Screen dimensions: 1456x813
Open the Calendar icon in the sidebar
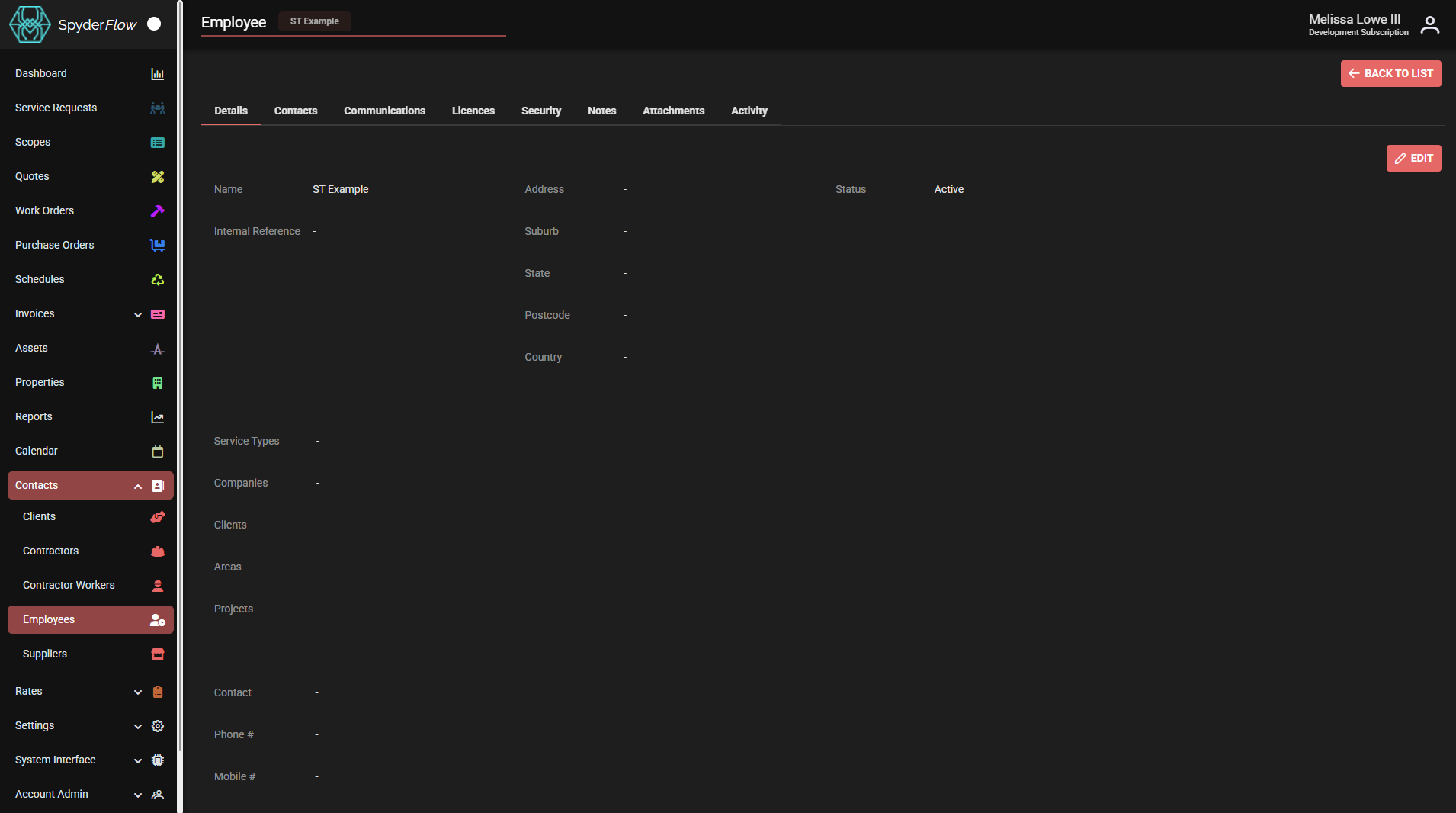point(157,451)
